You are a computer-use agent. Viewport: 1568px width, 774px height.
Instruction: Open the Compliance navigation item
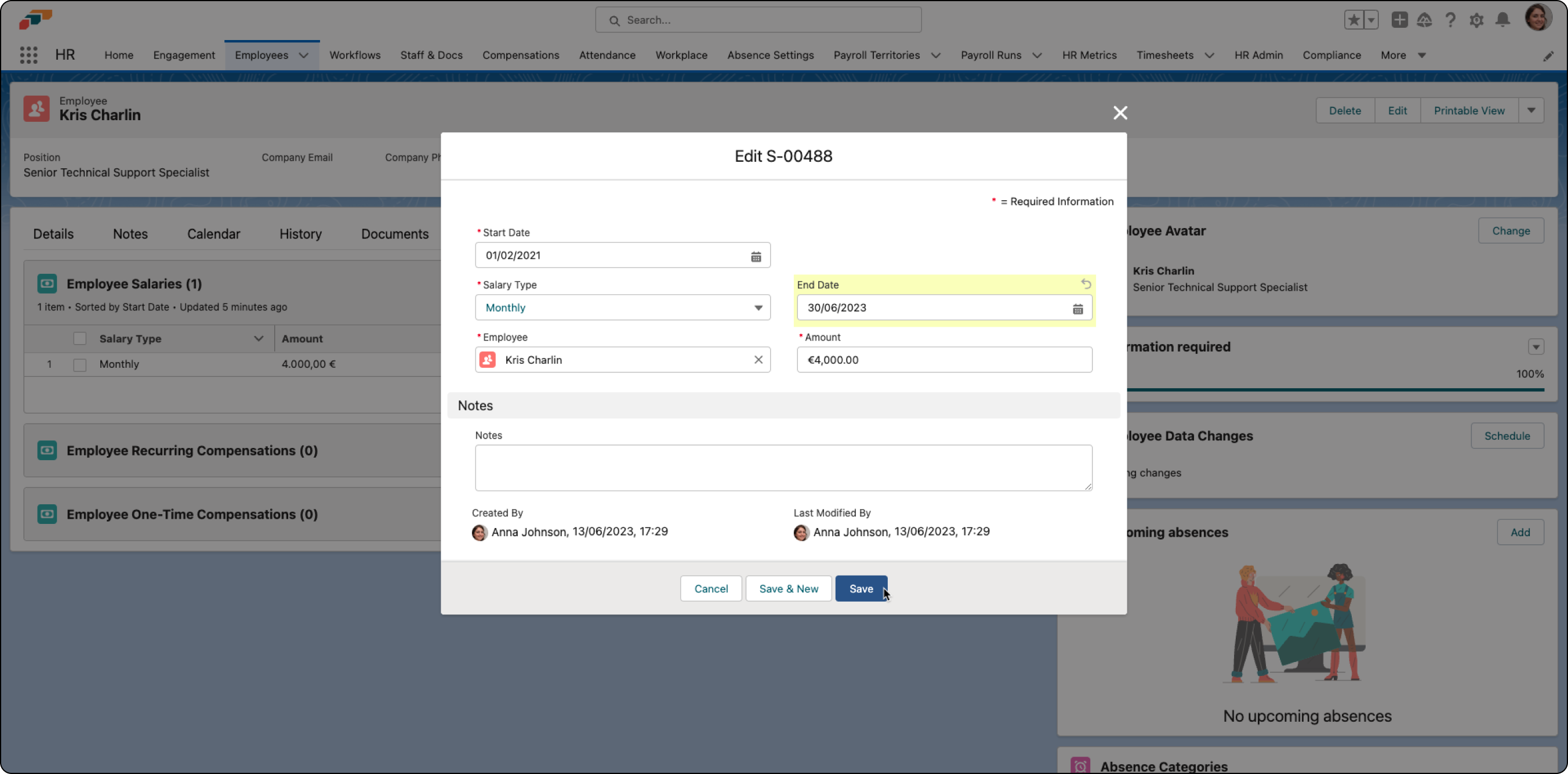(x=1331, y=55)
